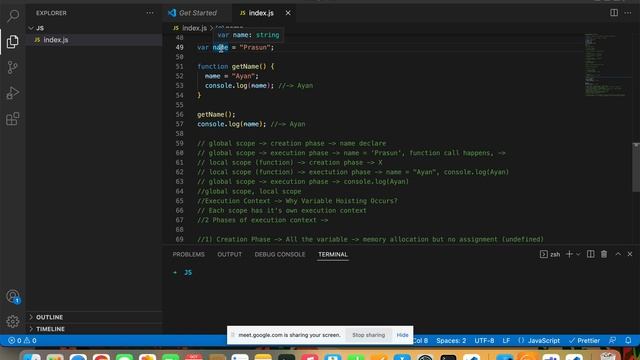Click line number 56 in gutter

coord(180,115)
